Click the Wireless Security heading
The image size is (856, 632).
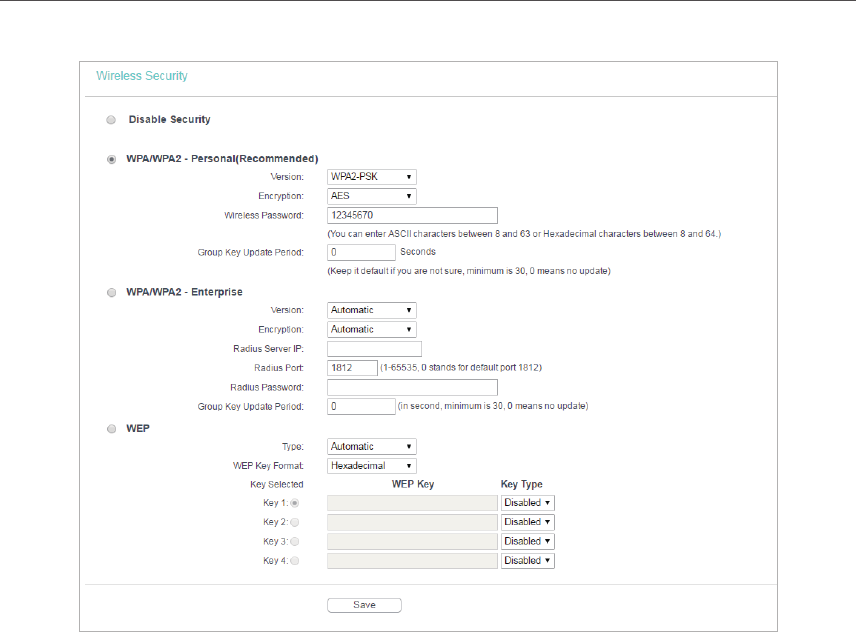[x=142, y=76]
